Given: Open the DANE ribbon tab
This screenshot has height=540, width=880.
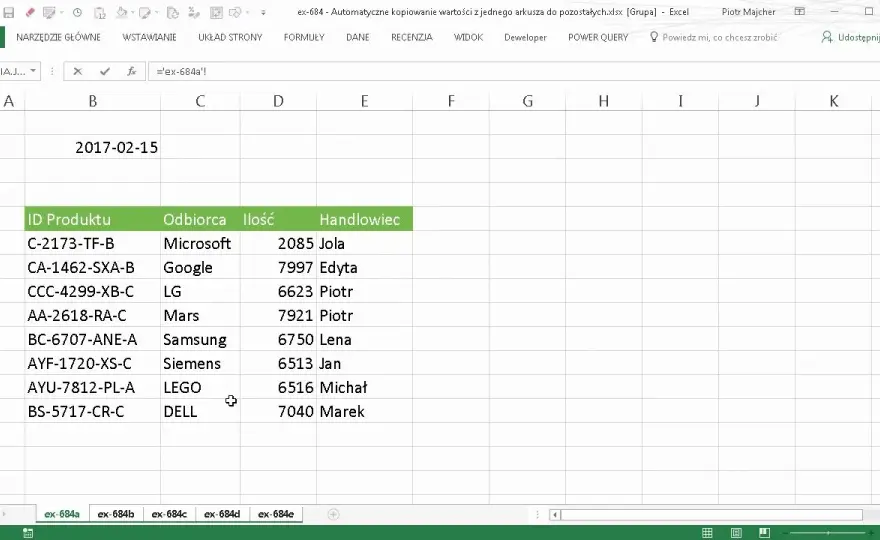Looking at the screenshot, I should tap(358, 38).
